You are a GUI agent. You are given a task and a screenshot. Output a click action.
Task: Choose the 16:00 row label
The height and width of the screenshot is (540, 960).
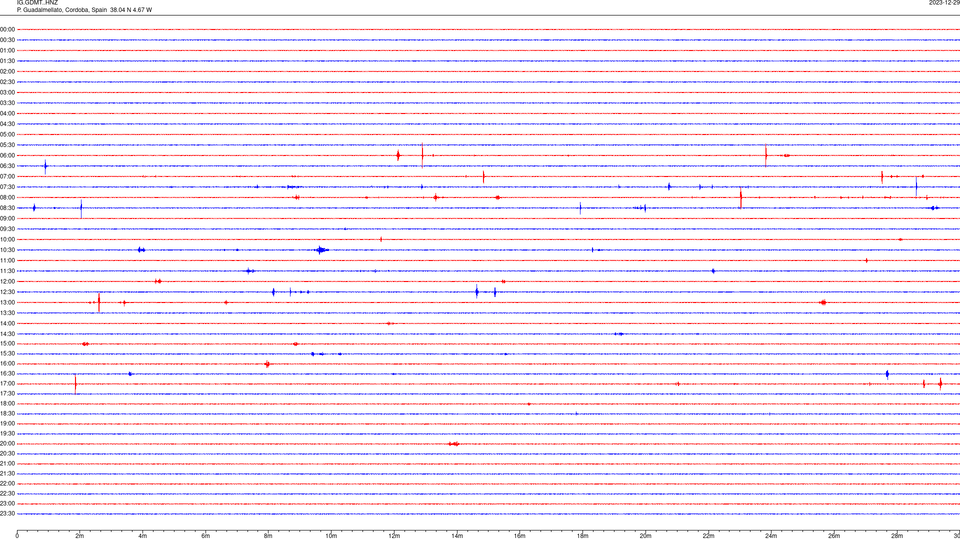pos(7,364)
